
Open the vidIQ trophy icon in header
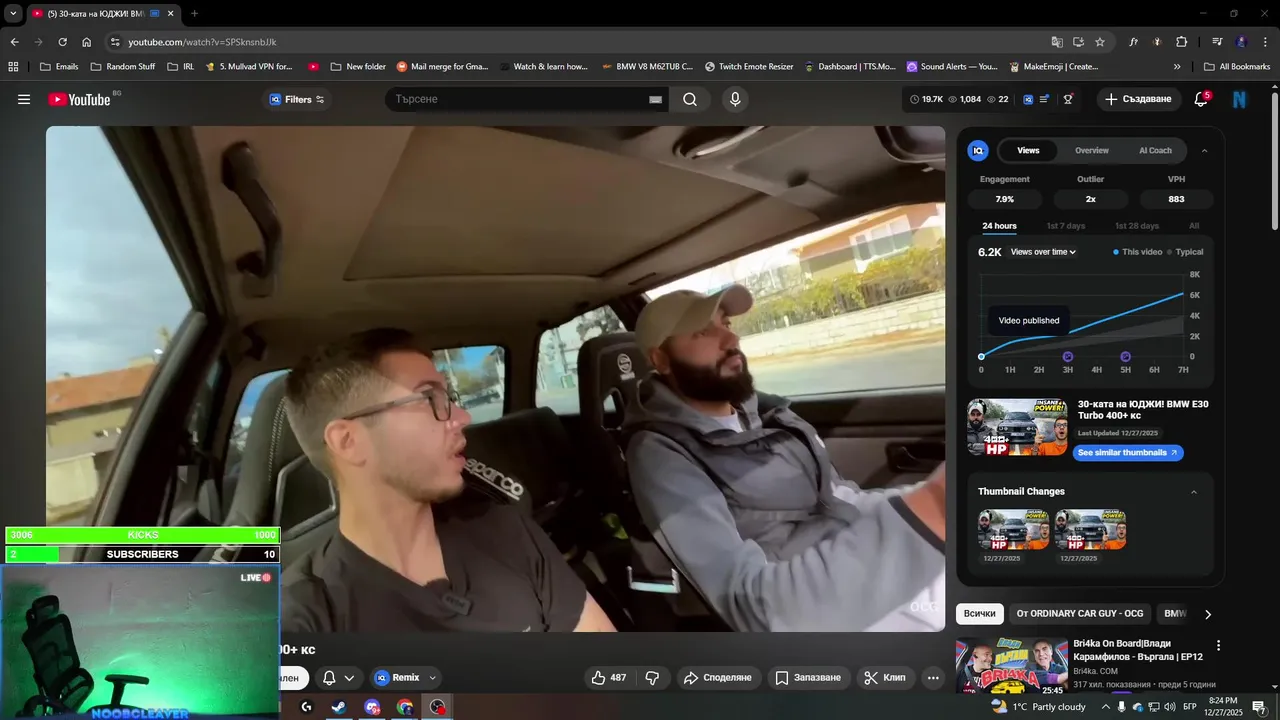point(1068,99)
